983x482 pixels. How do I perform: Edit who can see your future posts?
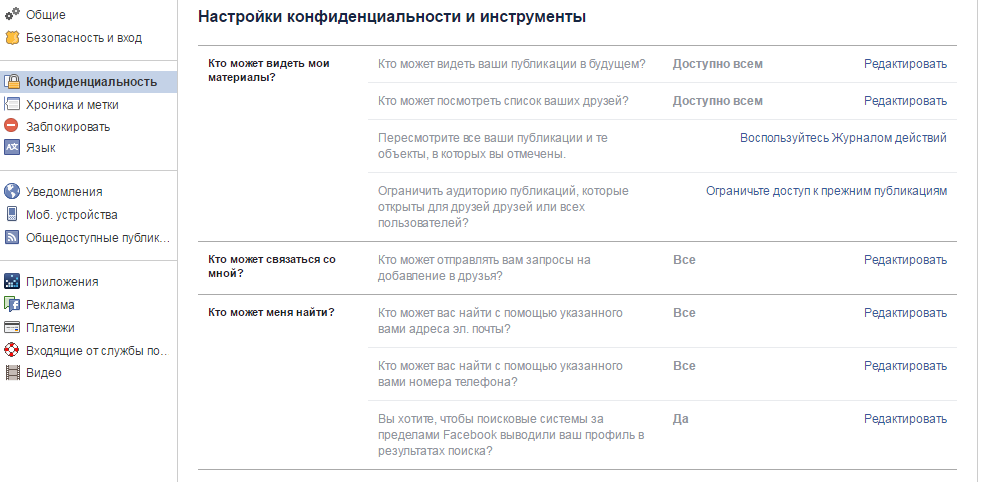[905, 64]
